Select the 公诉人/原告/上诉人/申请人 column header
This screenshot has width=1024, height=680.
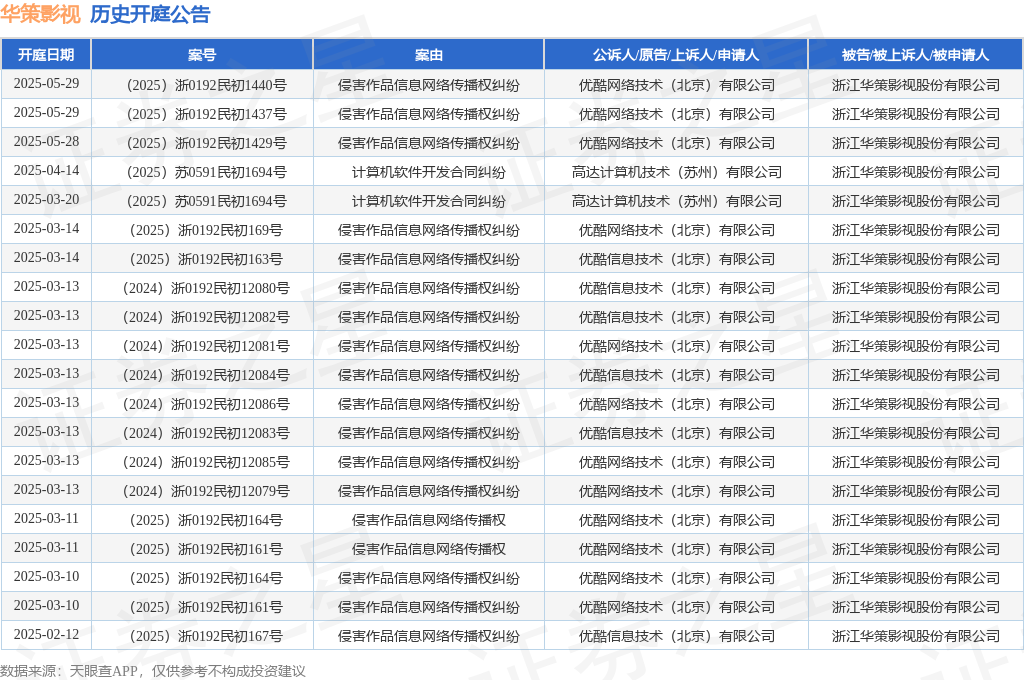click(x=676, y=55)
